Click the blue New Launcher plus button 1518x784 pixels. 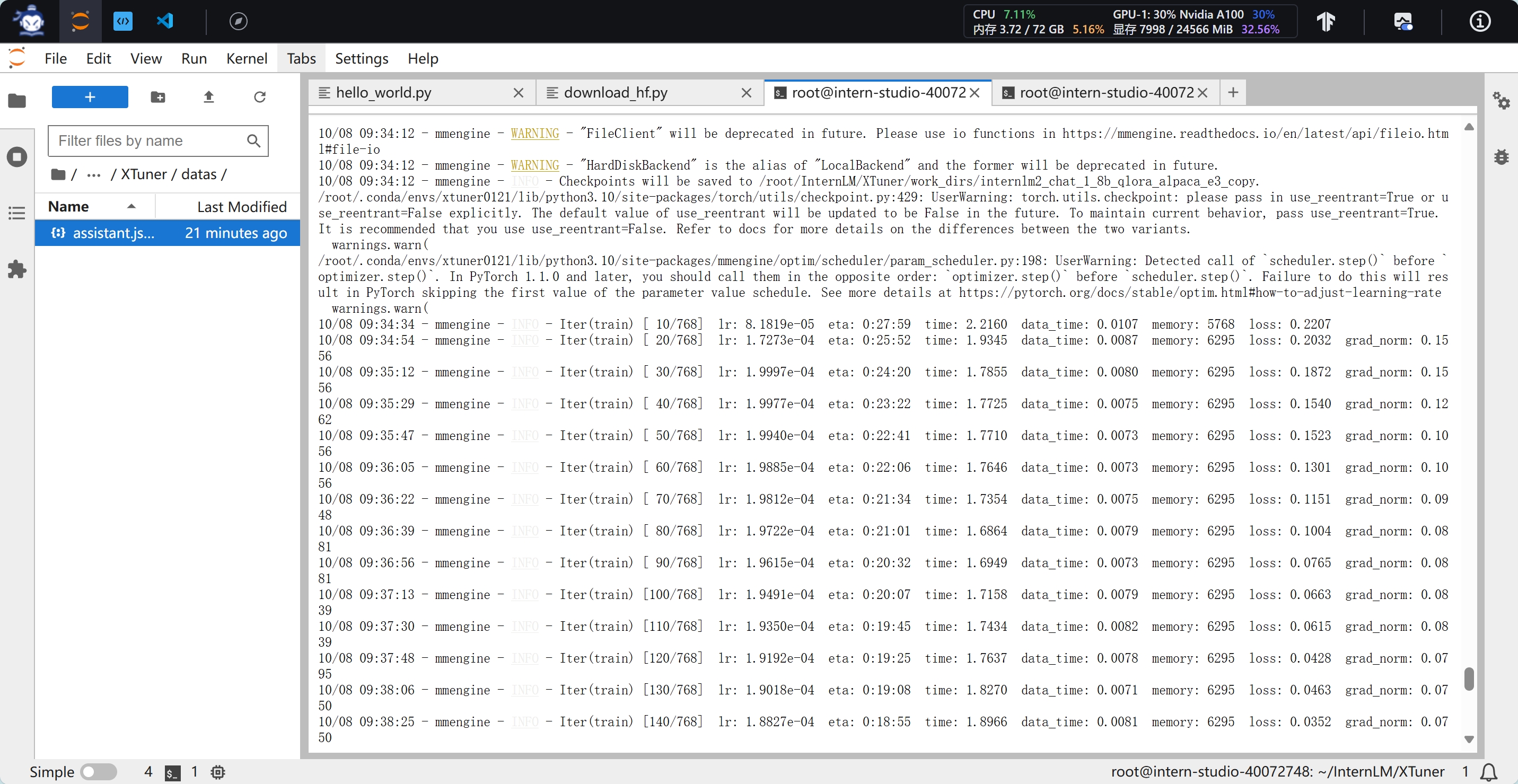(90, 96)
